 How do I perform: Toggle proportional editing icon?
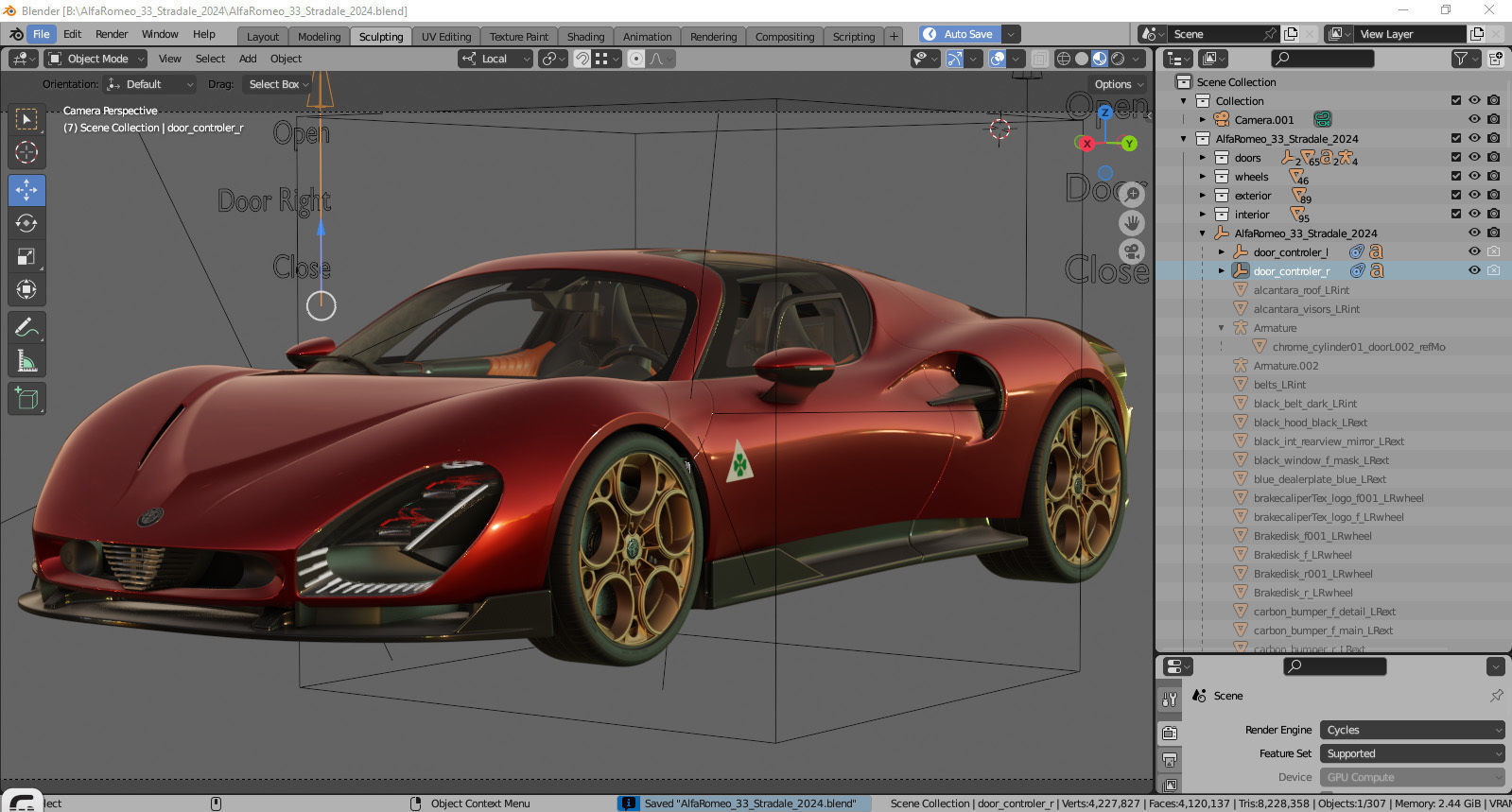tap(636, 59)
